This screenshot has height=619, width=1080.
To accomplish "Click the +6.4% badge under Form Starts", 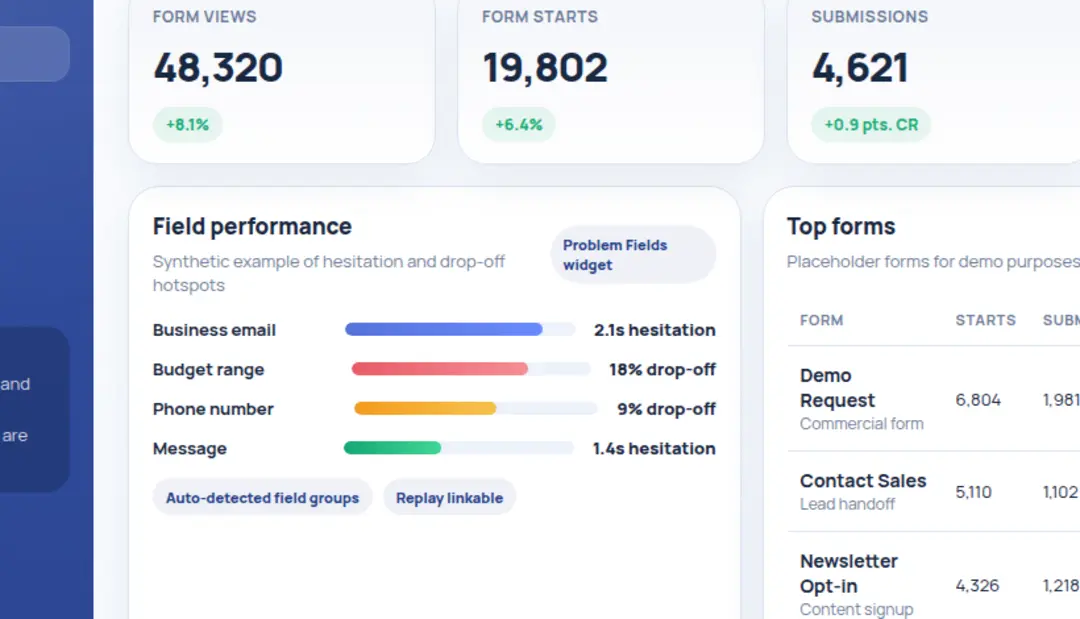I will [517, 125].
